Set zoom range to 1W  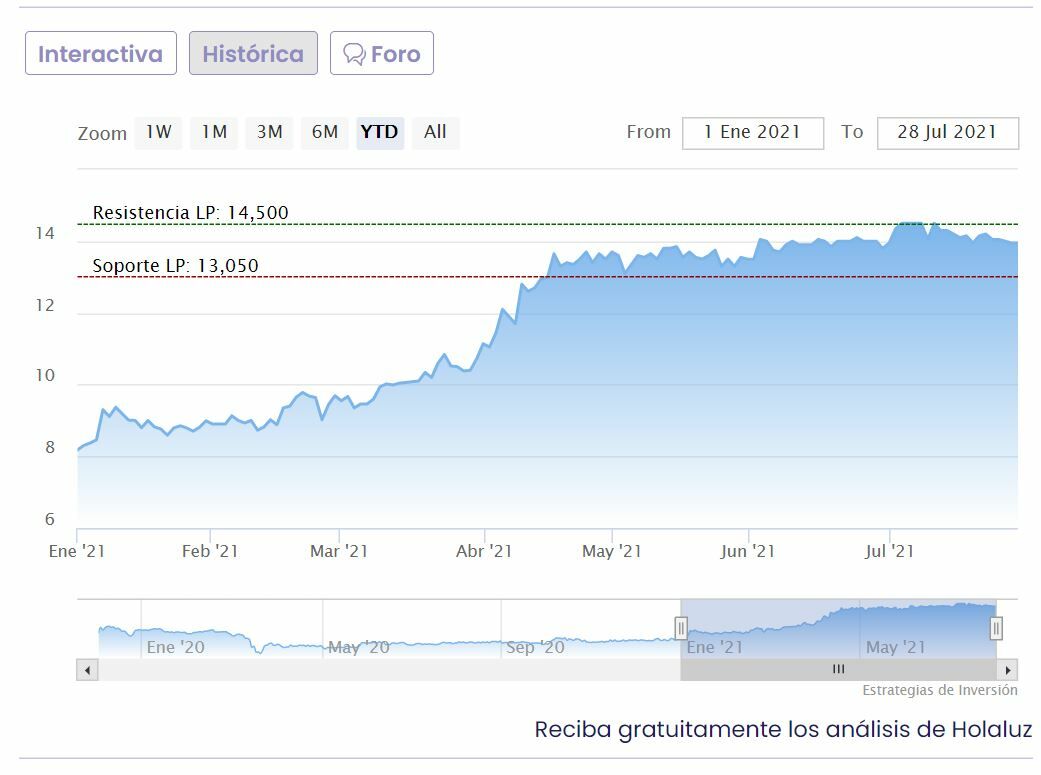(158, 132)
